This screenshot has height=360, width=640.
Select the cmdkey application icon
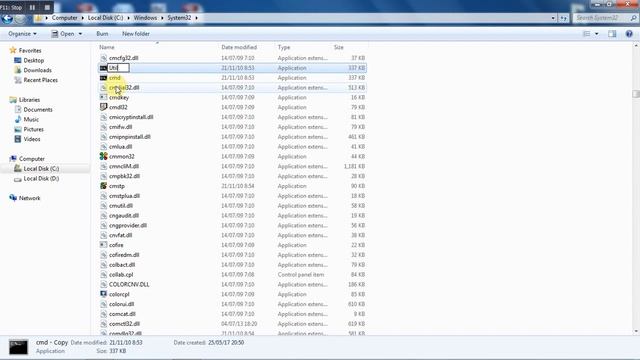click(x=103, y=97)
